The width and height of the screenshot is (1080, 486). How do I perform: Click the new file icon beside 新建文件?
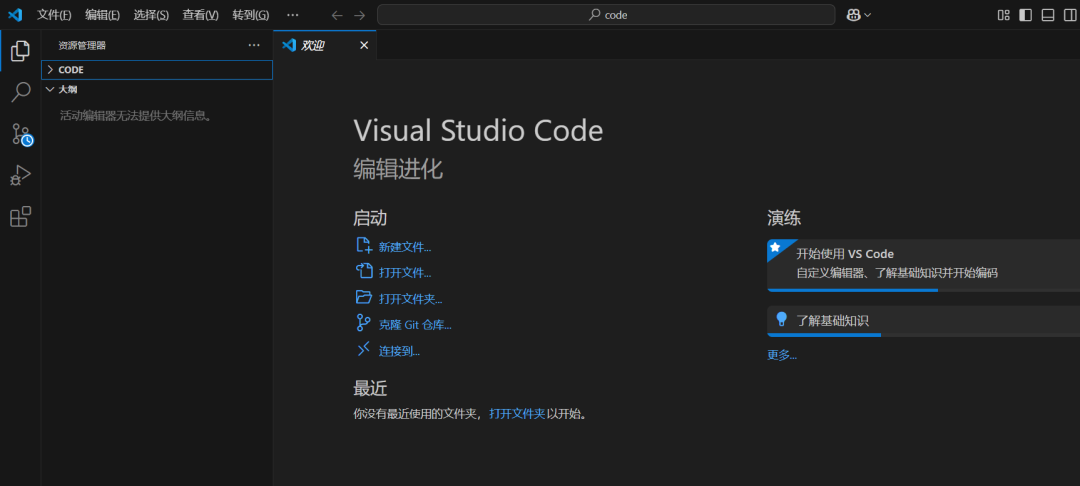click(364, 245)
